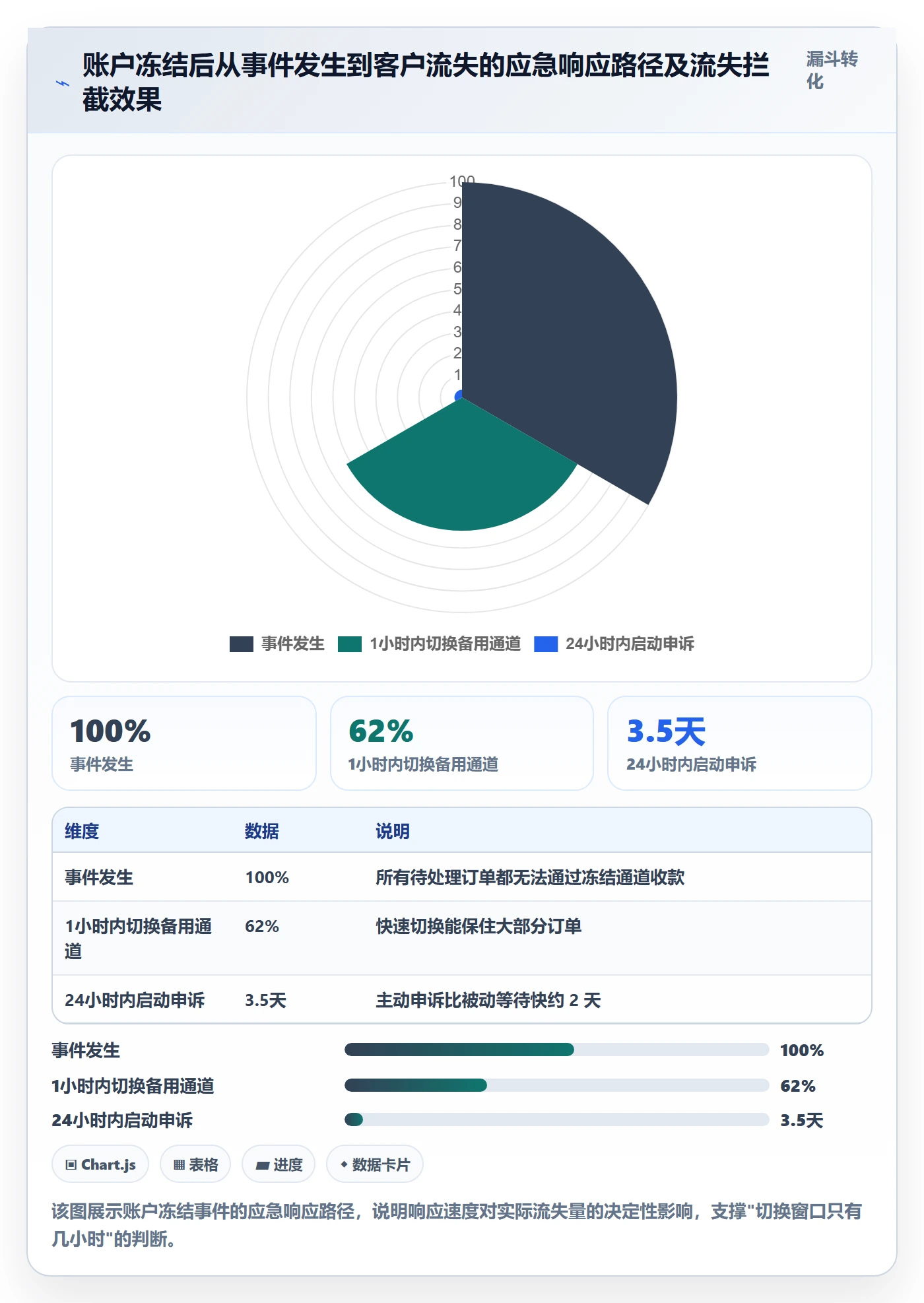Image resolution: width=924 pixels, height=1303 pixels.
Task: Click the 进度 chip
Action: tap(279, 1164)
